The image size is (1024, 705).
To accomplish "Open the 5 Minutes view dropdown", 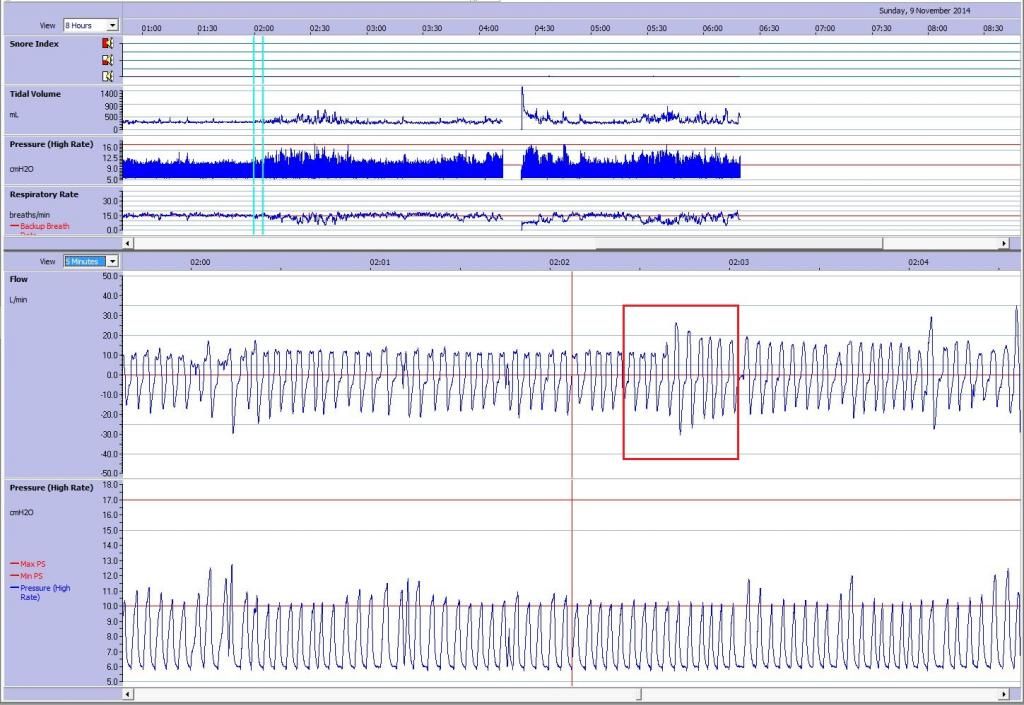I will click(111, 261).
